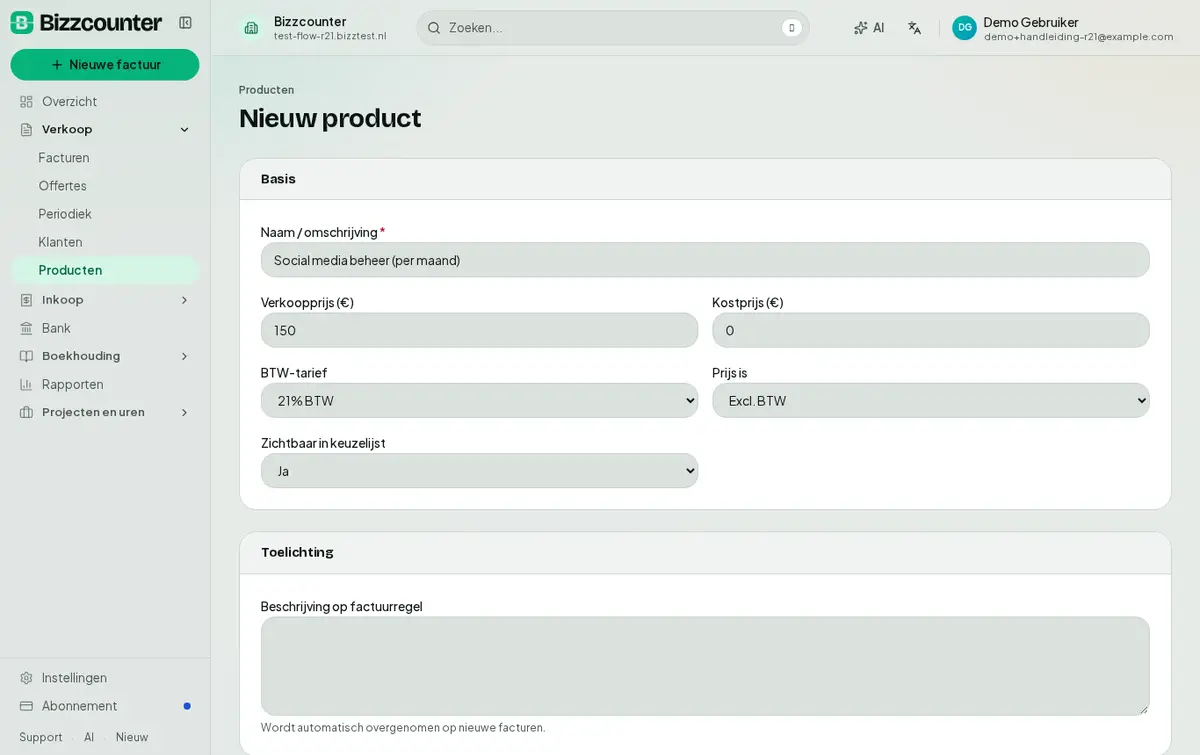1200x755 pixels.
Task: Expand the Inkoop menu chevron
Action: tap(184, 300)
